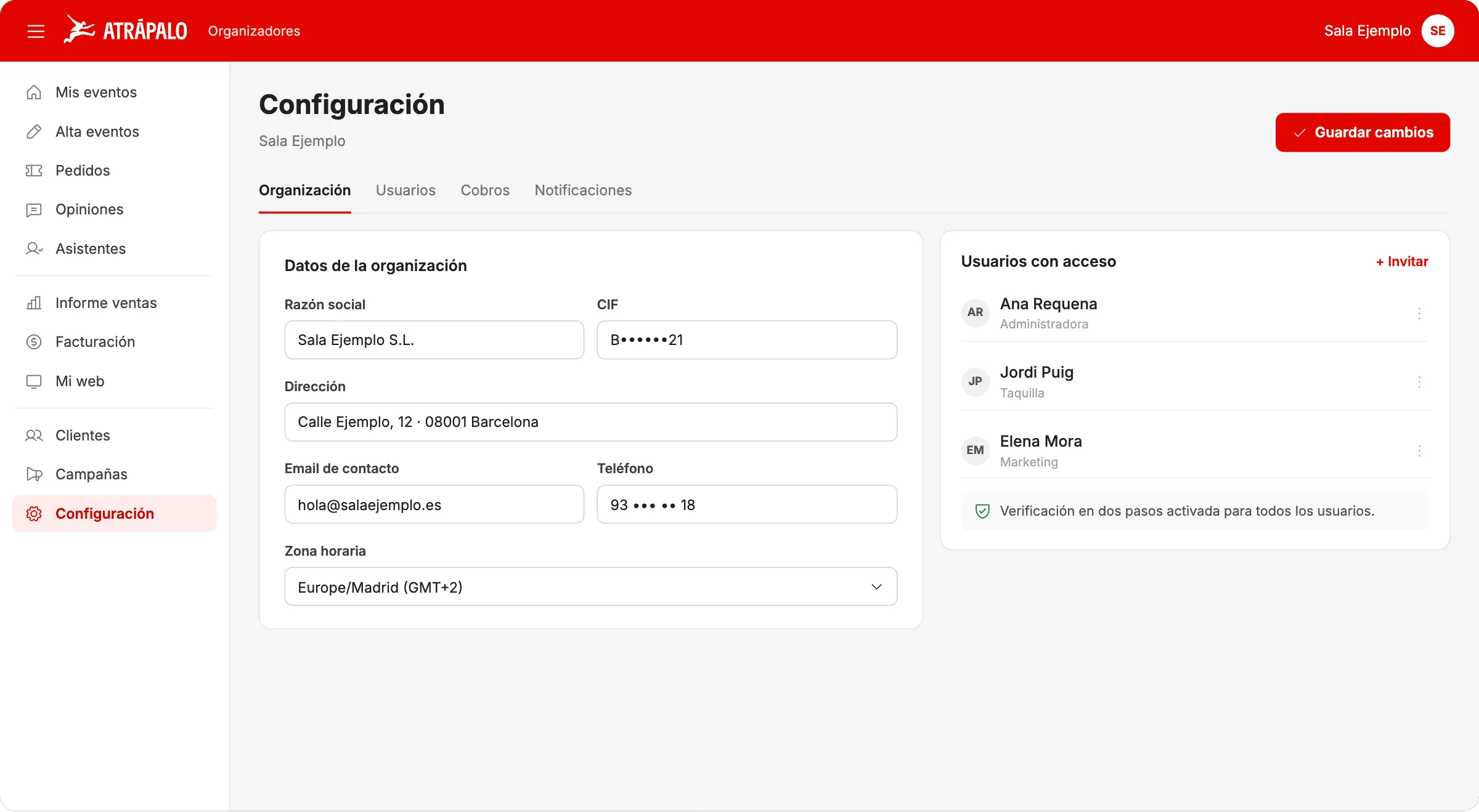The width and height of the screenshot is (1479, 812).
Task: Focus the Email de contacto field
Action: [x=434, y=505]
